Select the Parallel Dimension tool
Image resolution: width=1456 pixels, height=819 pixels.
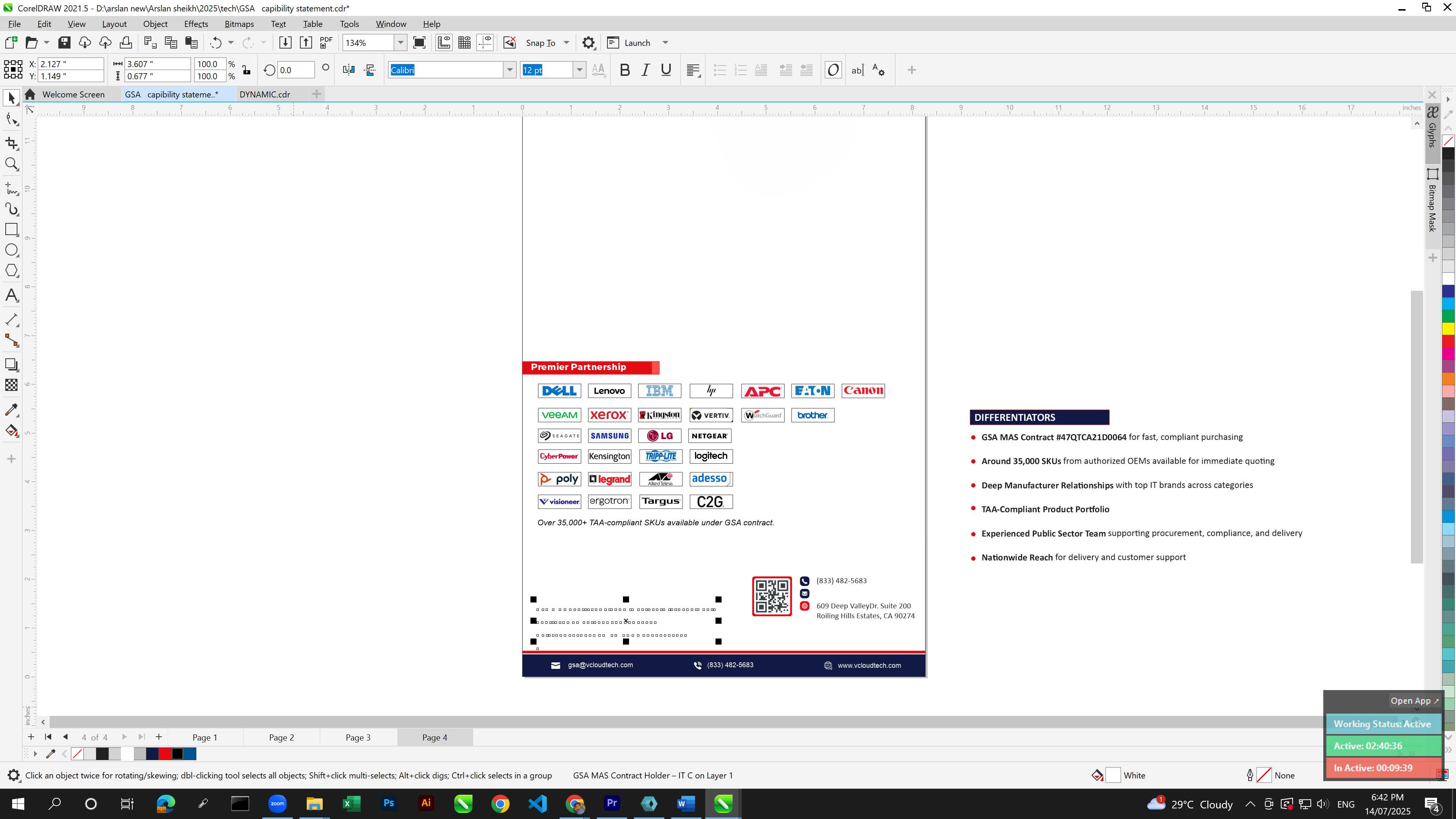[x=11, y=319]
